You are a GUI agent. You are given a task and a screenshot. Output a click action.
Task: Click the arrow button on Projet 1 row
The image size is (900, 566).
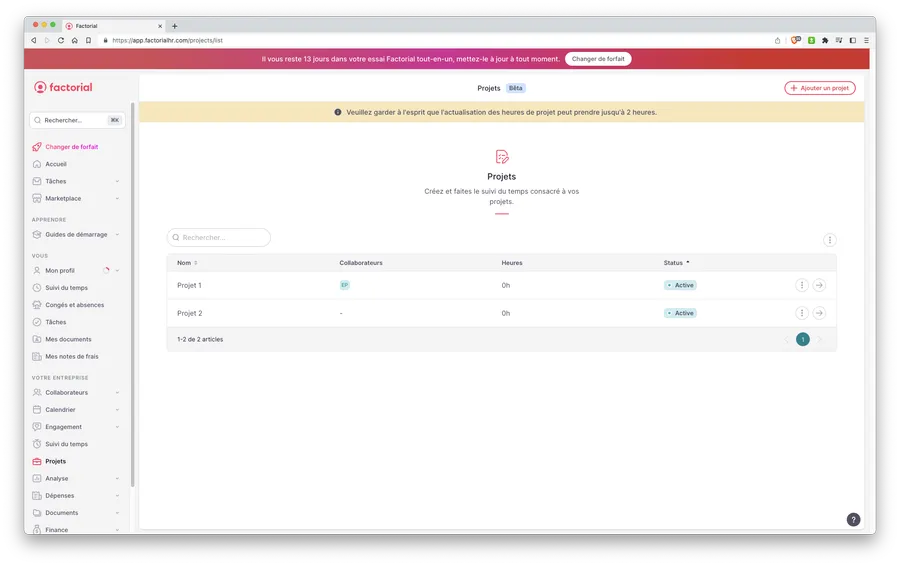pos(819,285)
